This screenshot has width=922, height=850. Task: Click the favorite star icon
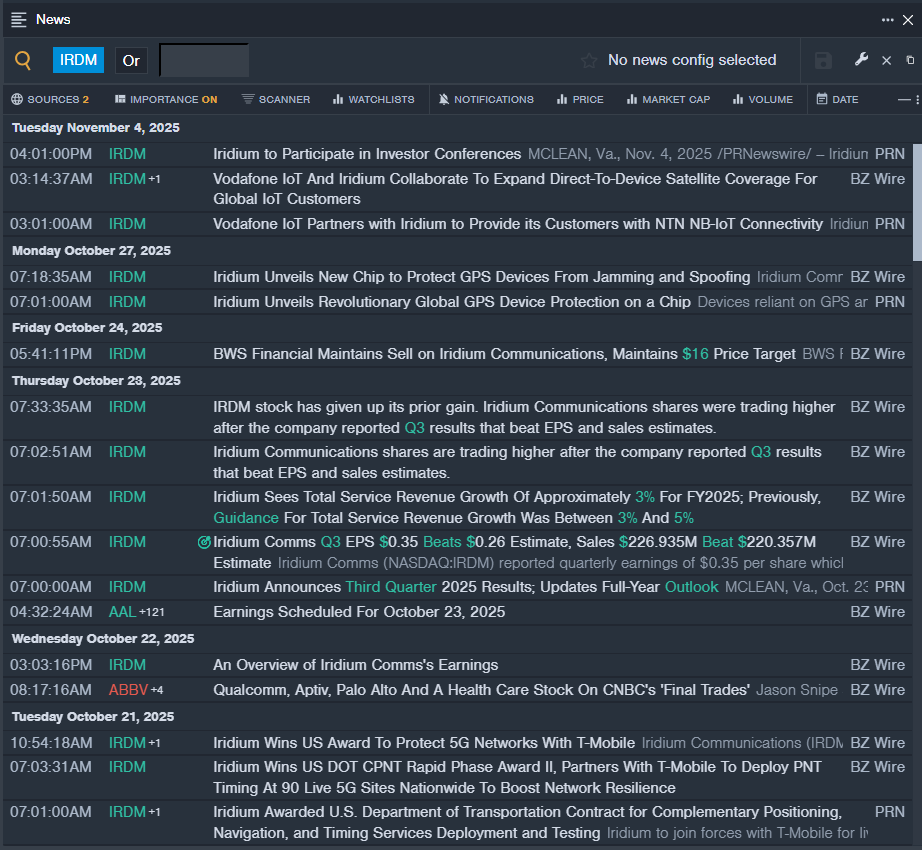click(x=589, y=61)
